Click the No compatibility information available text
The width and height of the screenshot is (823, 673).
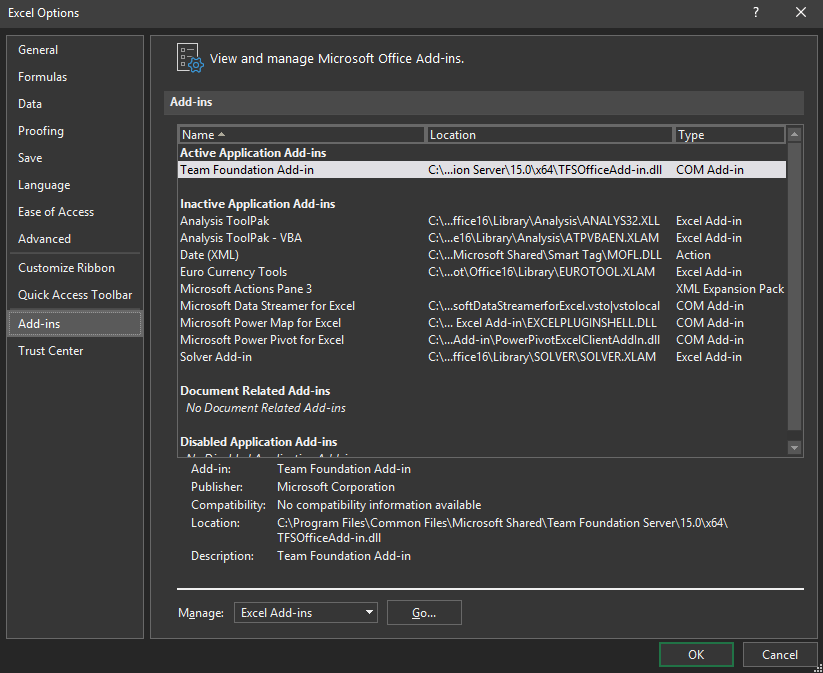point(379,505)
